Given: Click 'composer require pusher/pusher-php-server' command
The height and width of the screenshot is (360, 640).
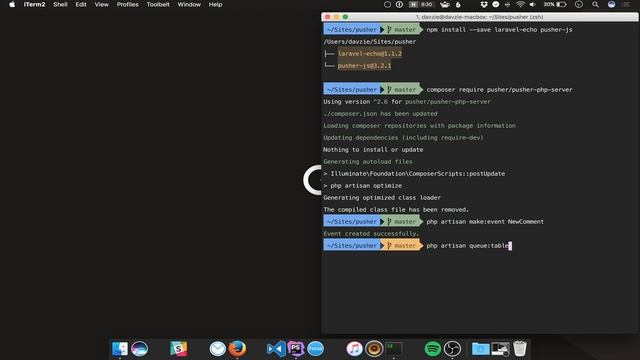Looking at the screenshot, I should coord(499,90).
